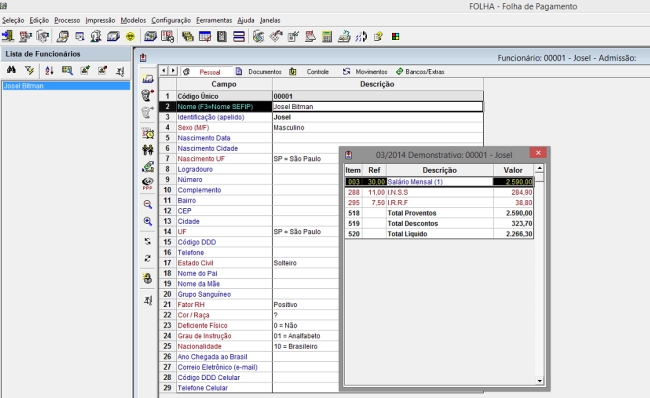
Task: Sort the employee list with A-Z icon
Action: [49, 70]
